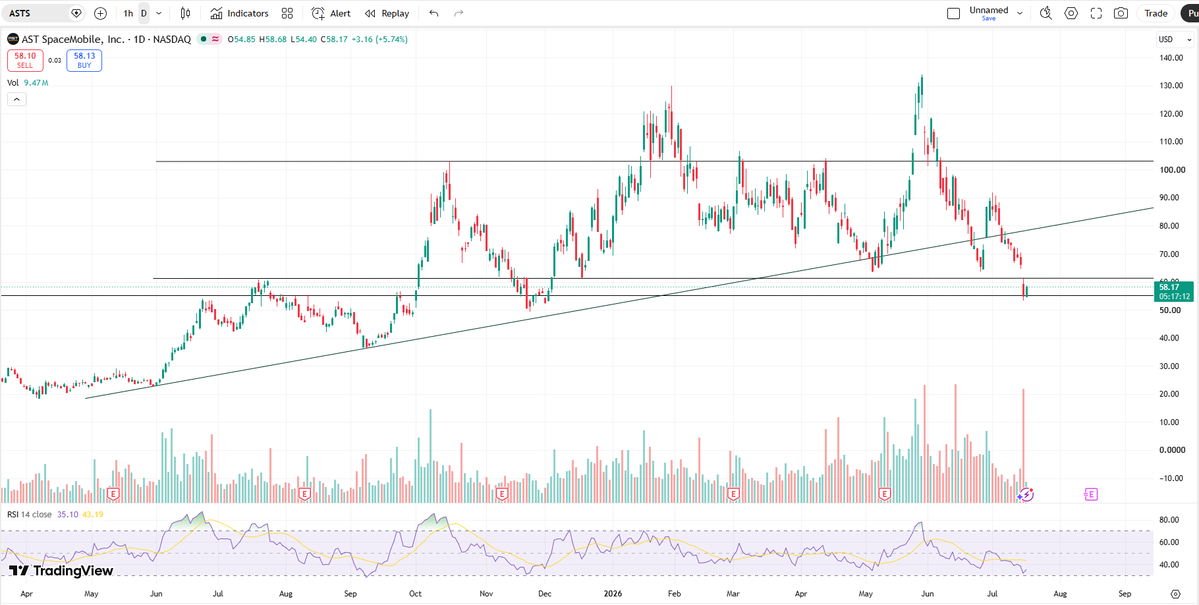
Task: Open the layout setup square icon
Action: point(953,13)
